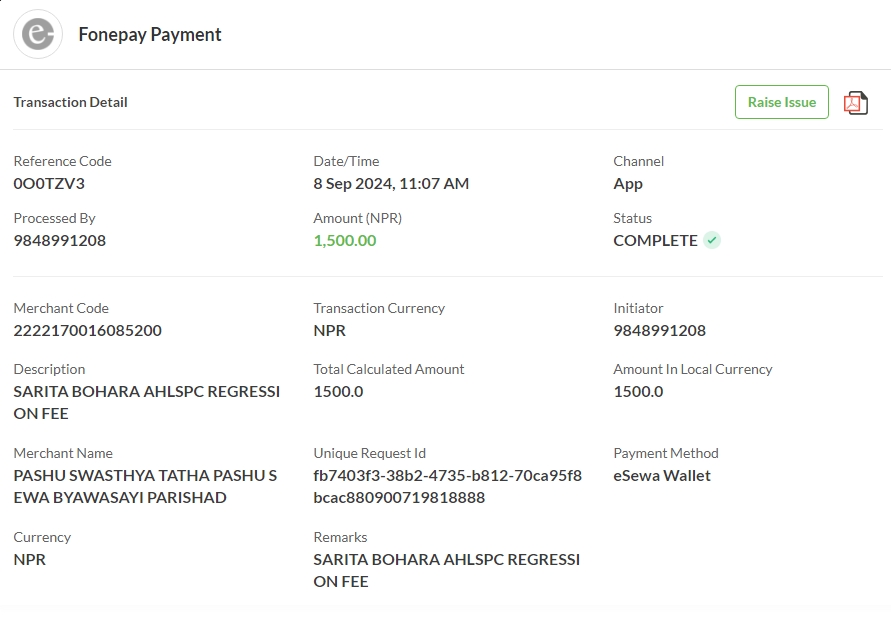Click the Status label
Image resolution: width=891 pixels, height=621 pixels.
(x=632, y=218)
